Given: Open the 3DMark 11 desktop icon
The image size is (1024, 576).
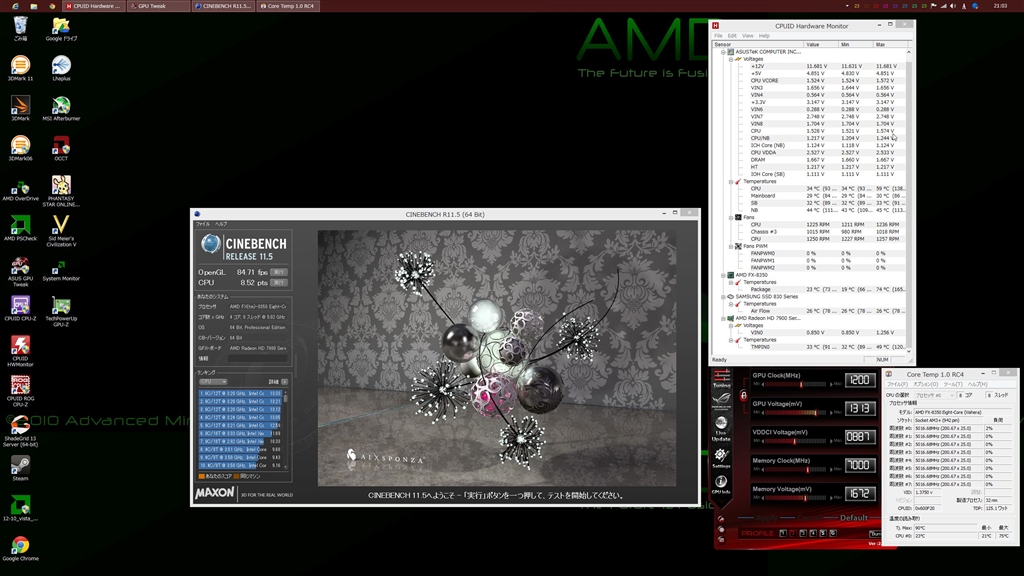Looking at the screenshot, I should pos(20,69).
